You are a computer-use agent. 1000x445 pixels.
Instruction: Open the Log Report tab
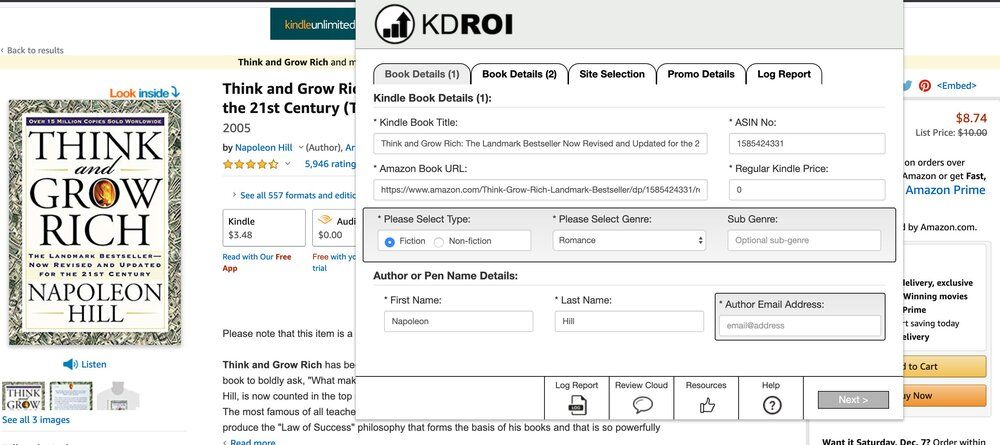(x=784, y=74)
